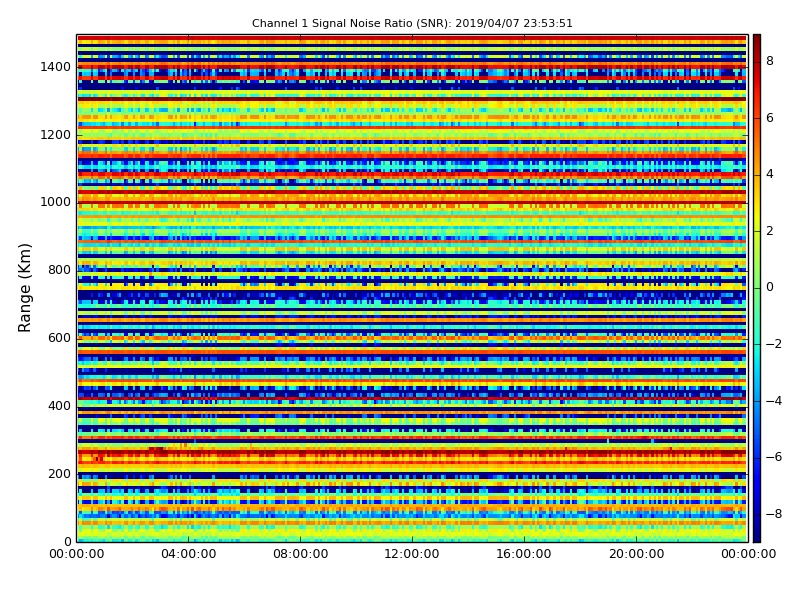Click the colorbar label 0

click(770, 287)
